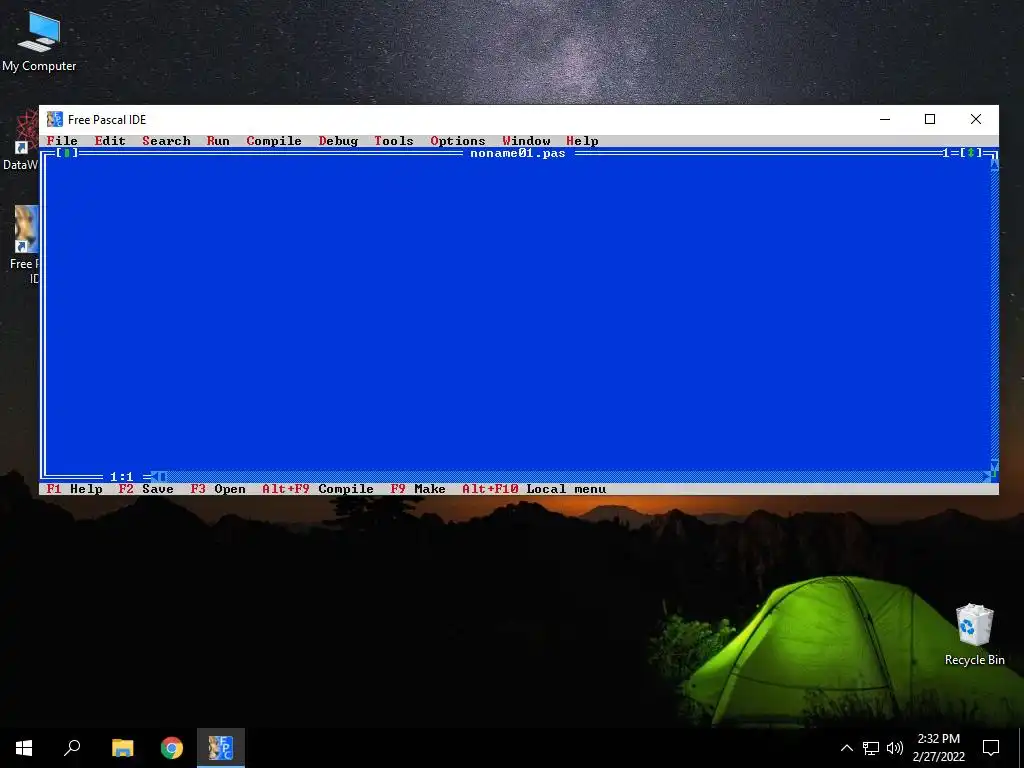This screenshot has width=1024, height=768.
Task: Open the Search menu
Action: [167, 140]
